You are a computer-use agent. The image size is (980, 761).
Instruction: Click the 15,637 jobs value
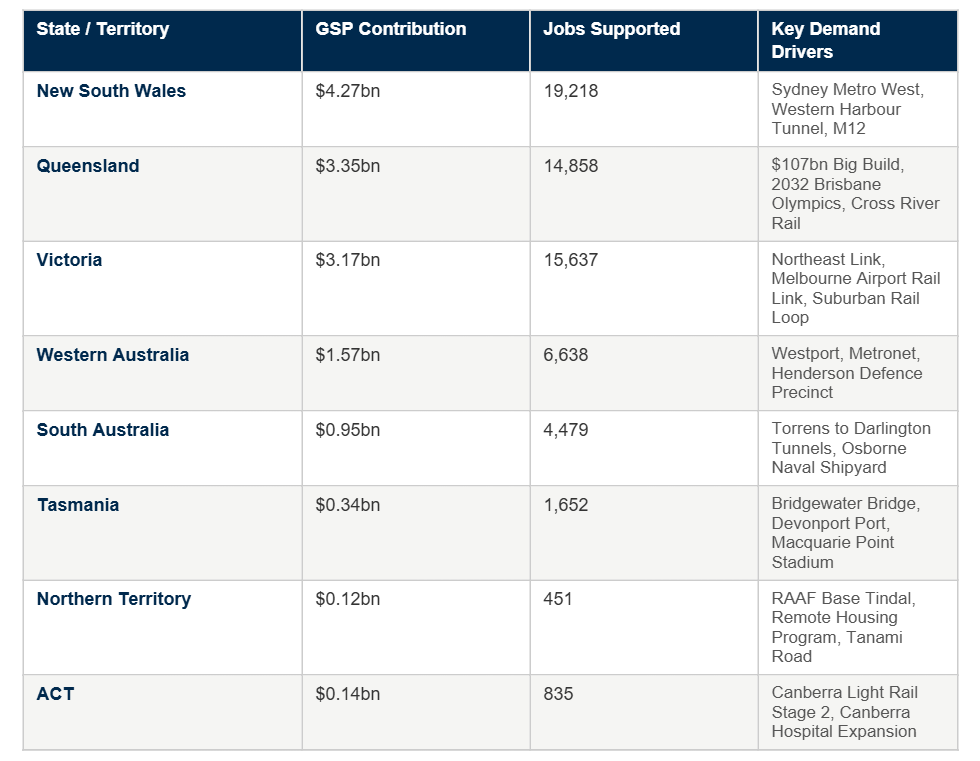[571, 260]
